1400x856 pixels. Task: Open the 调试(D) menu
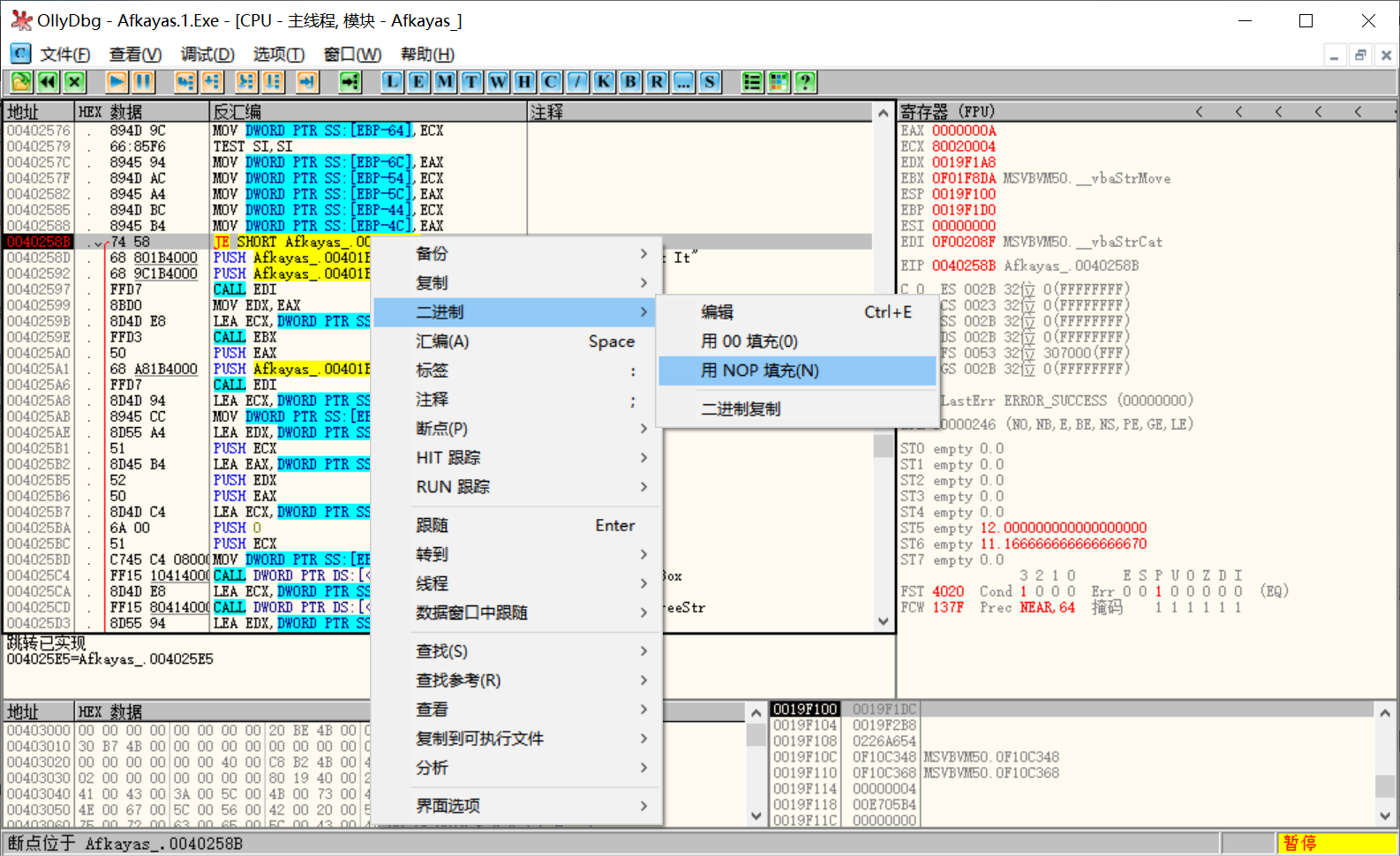coord(207,55)
